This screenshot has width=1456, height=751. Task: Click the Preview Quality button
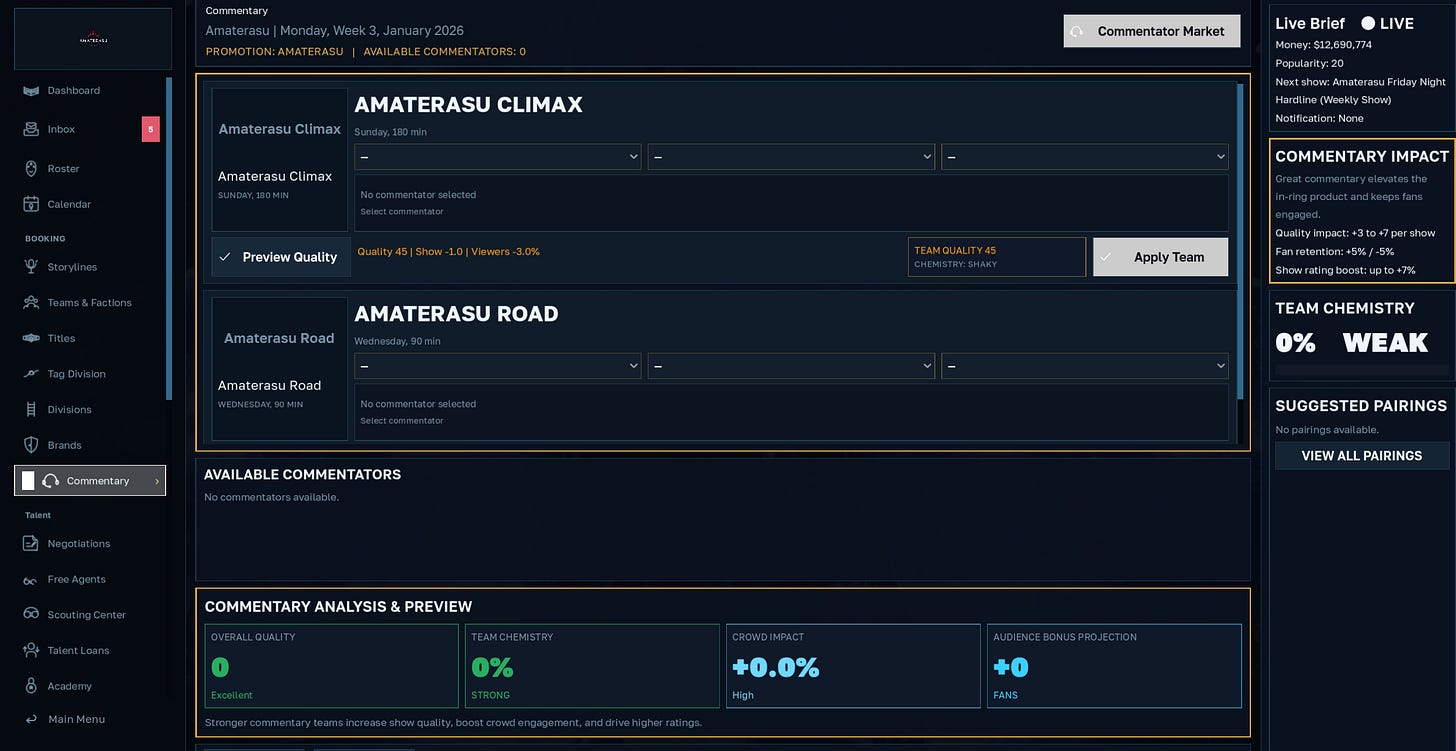tap(281, 257)
